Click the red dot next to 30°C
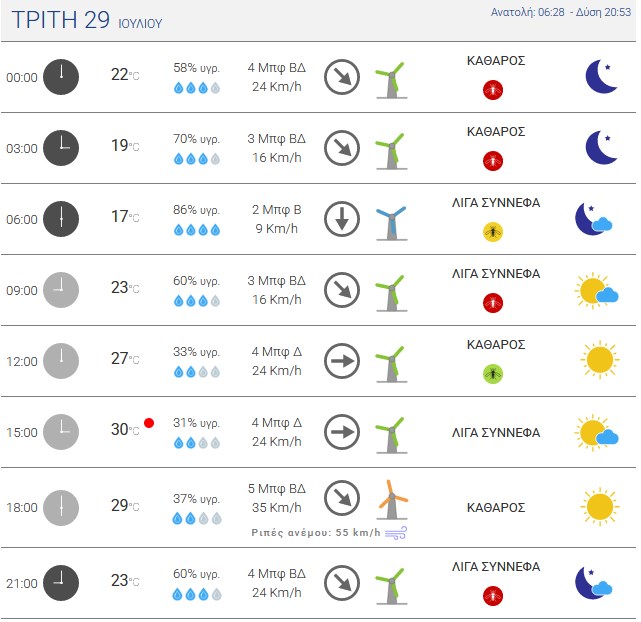Image resolution: width=641 pixels, height=622 pixels. [149, 423]
